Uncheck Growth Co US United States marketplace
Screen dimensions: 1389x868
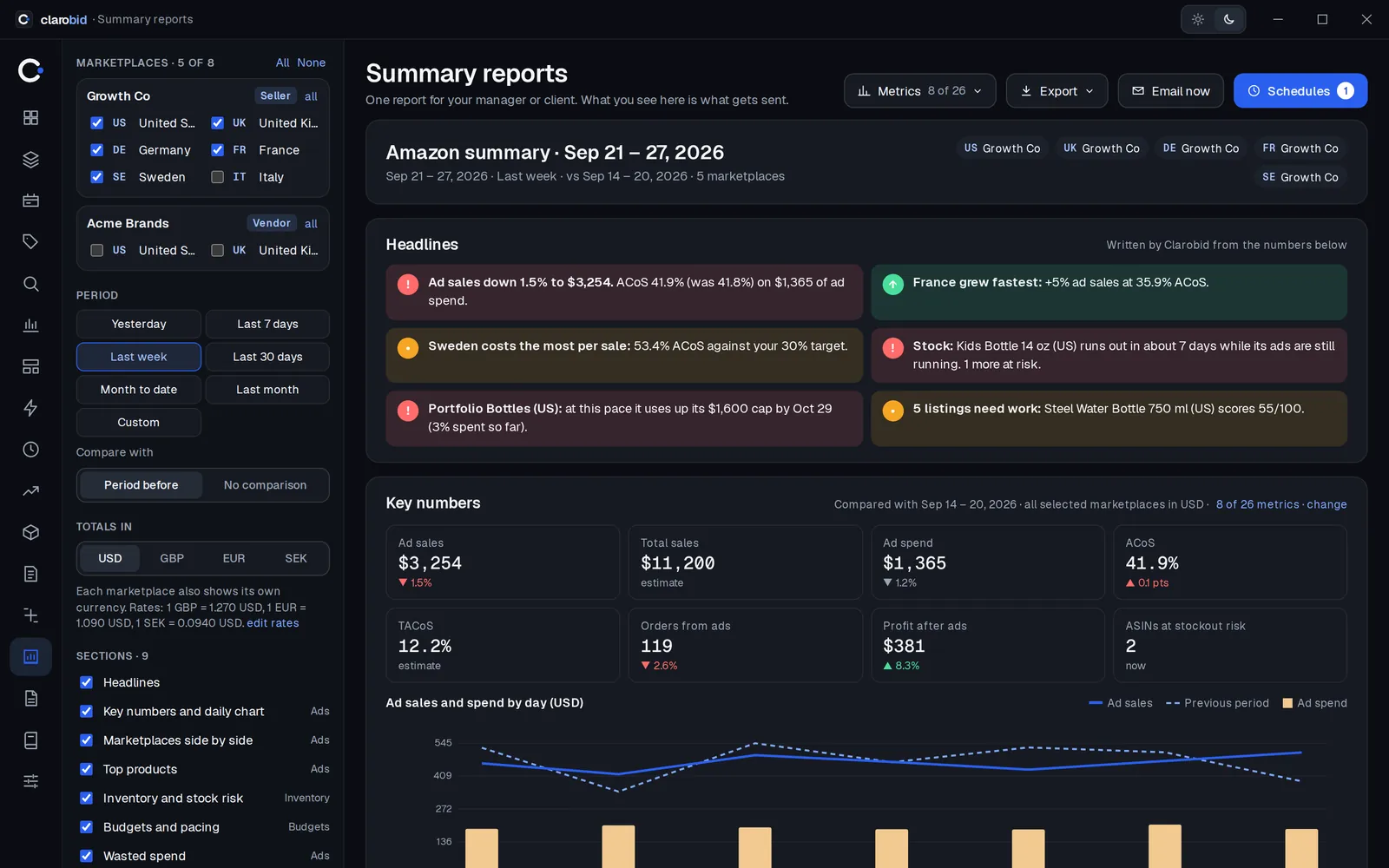[97, 123]
